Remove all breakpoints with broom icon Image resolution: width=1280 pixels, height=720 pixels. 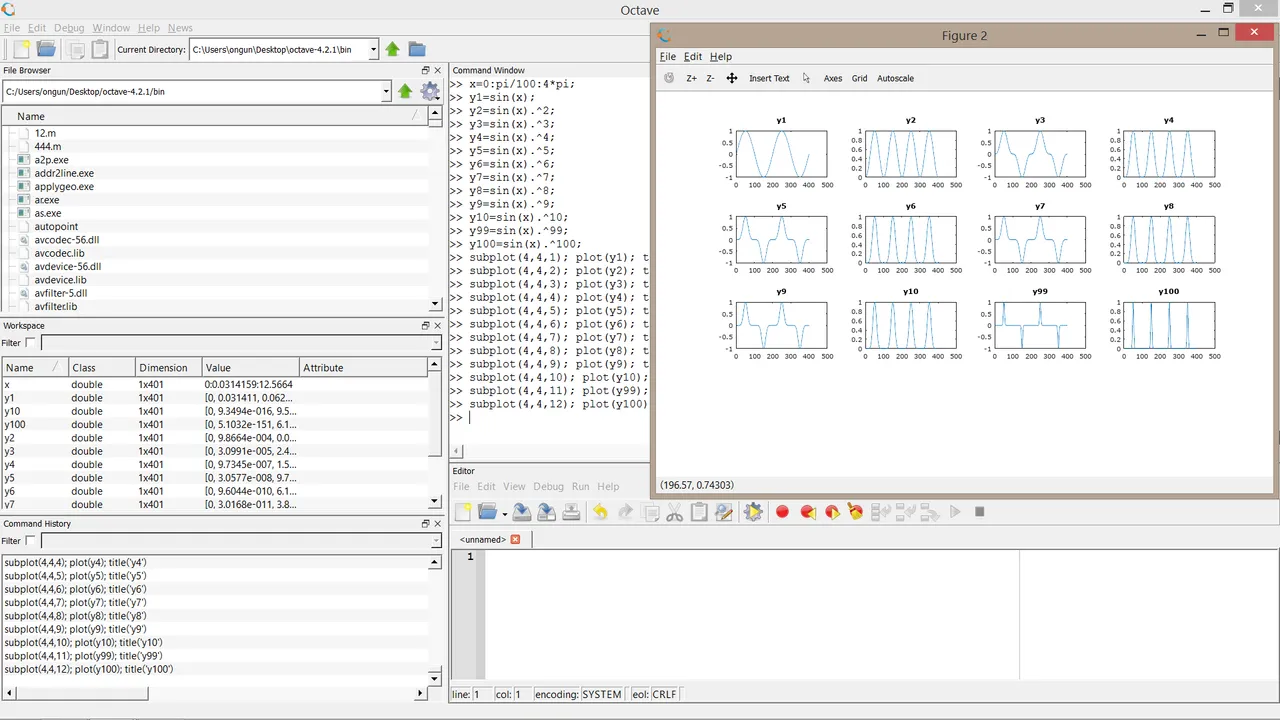pyautogui.click(x=855, y=512)
